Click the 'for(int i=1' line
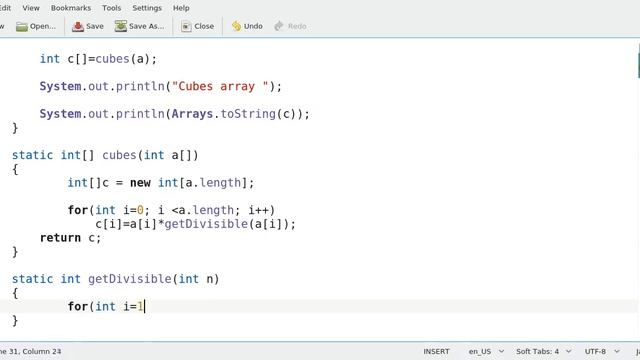 (106, 307)
